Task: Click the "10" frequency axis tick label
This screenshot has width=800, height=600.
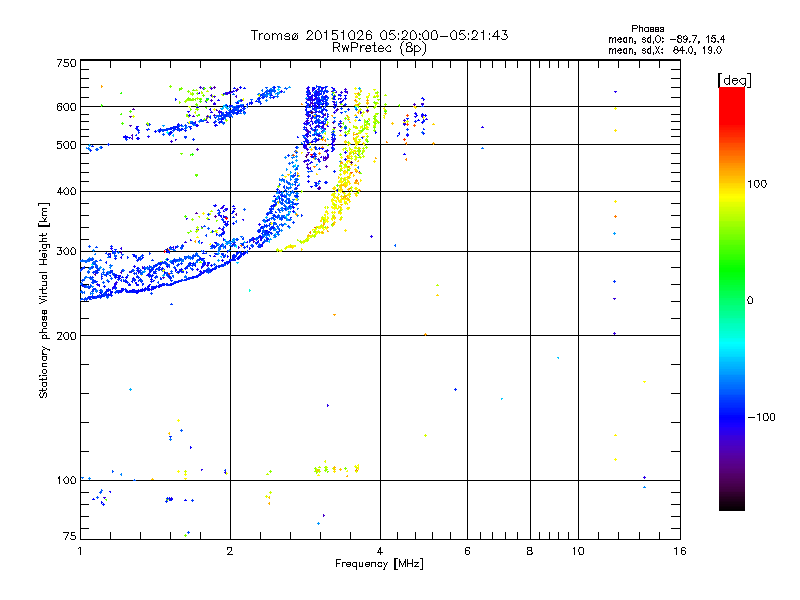Action: coord(578,551)
